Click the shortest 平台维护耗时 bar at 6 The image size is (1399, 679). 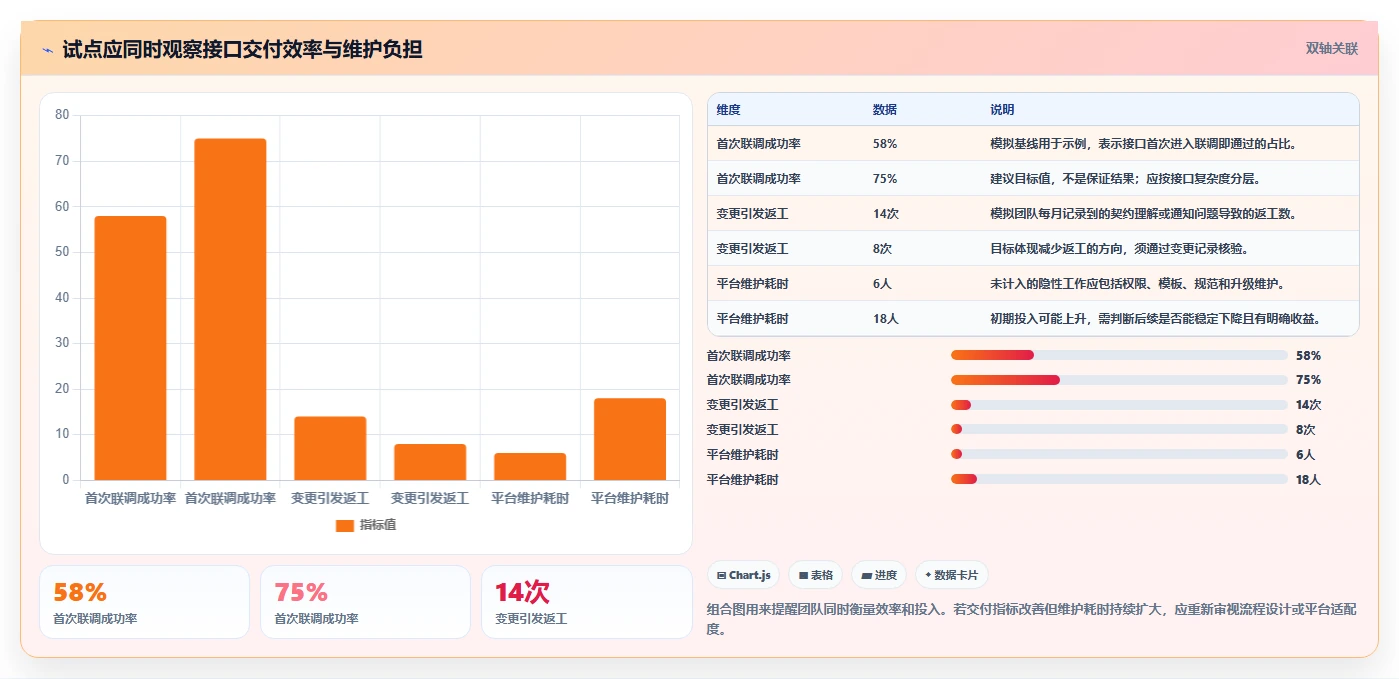point(530,466)
